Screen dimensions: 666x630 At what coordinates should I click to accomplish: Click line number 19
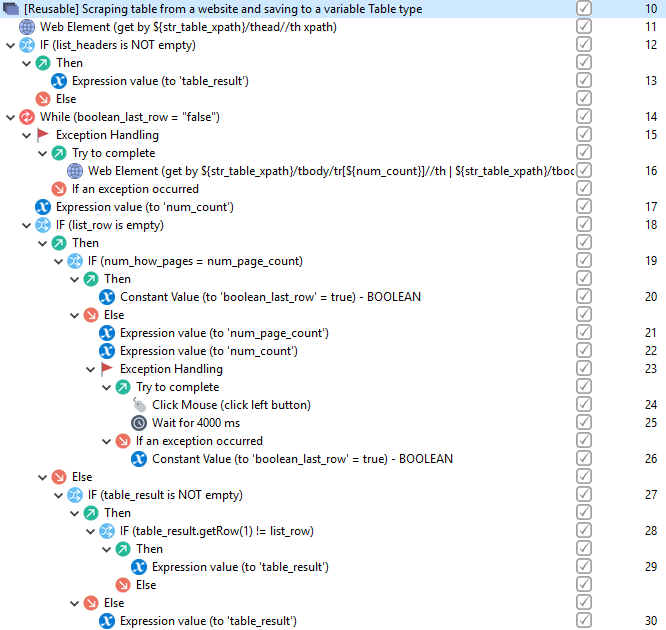(x=651, y=260)
